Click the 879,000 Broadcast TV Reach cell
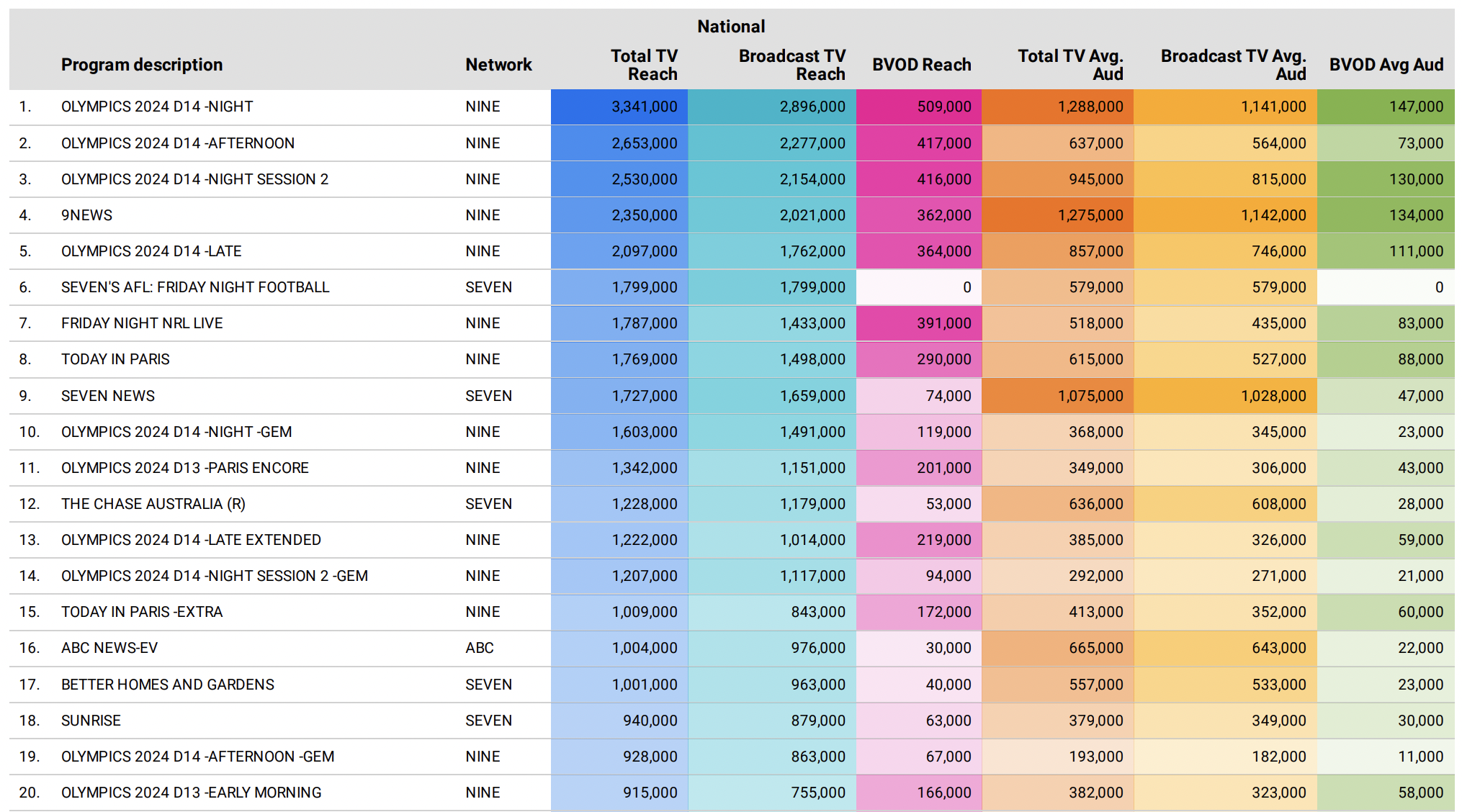The width and height of the screenshot is (1462, 812). (772, 721)
